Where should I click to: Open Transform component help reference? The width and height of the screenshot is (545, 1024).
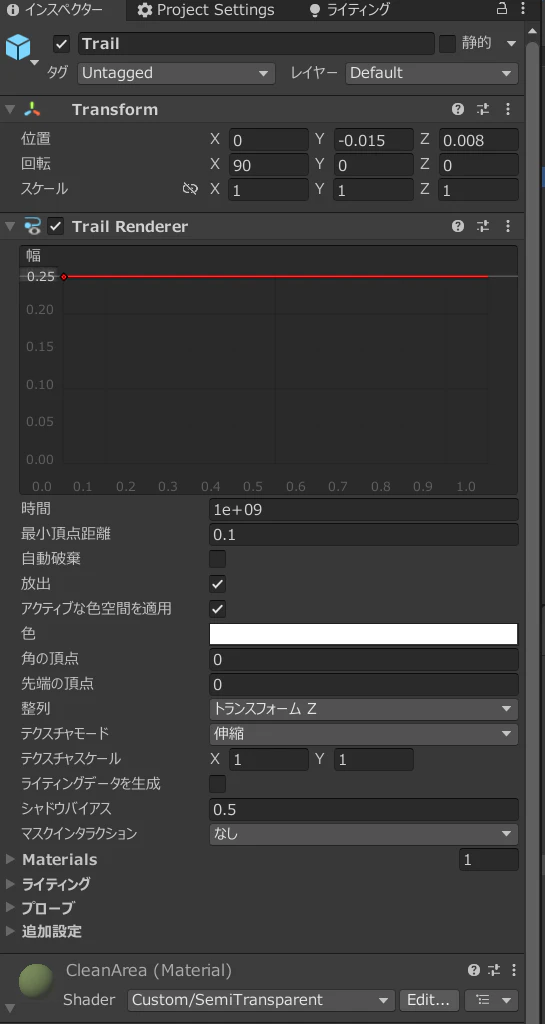tap(458, 109)
